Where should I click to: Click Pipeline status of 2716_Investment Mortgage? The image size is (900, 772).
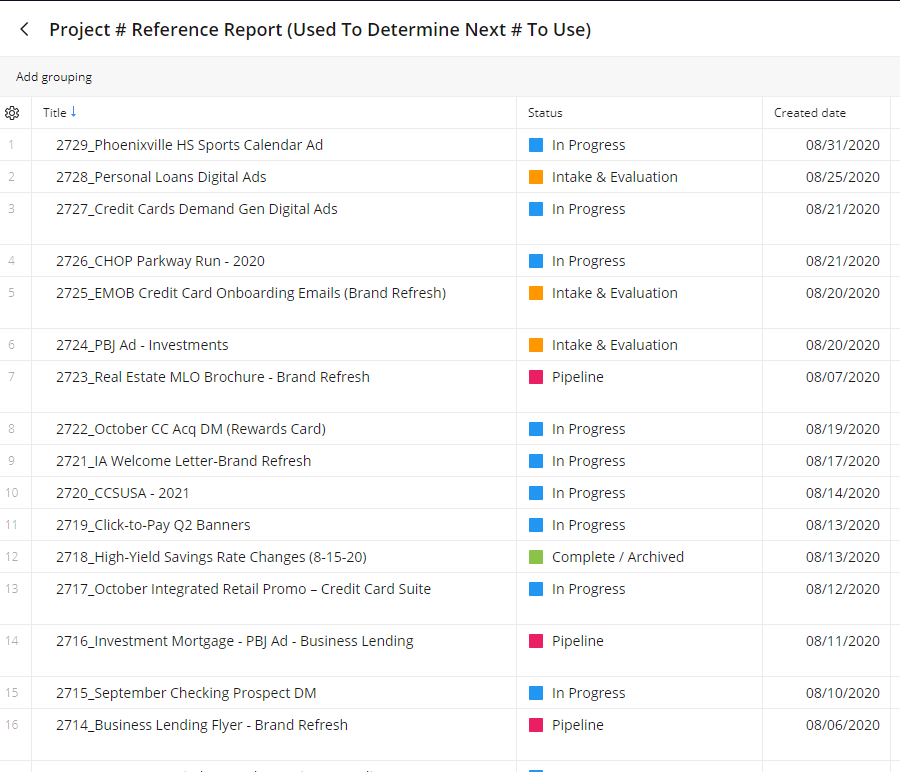point(577,641)
